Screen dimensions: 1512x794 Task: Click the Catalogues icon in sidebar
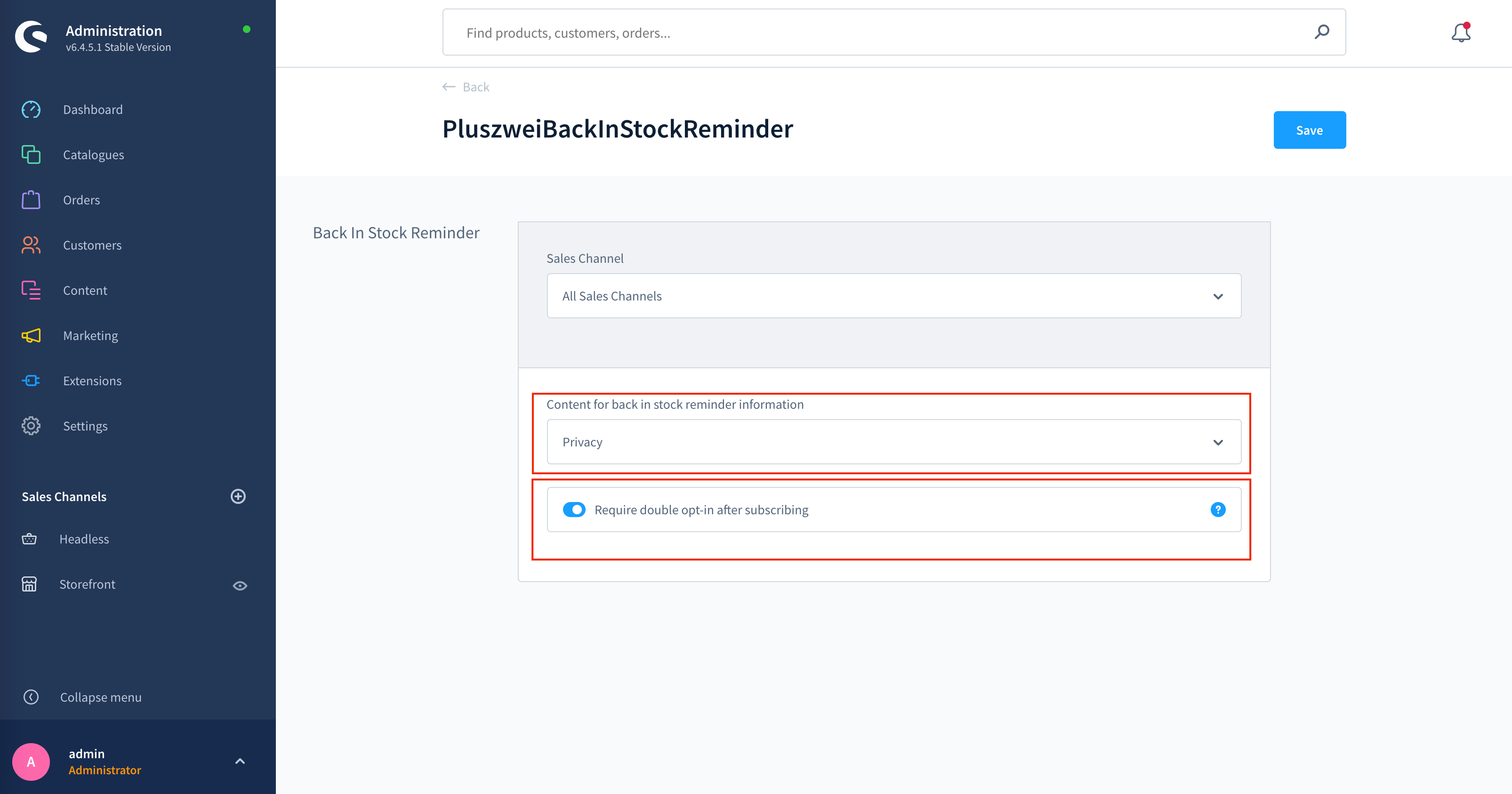tap(31, 154)
